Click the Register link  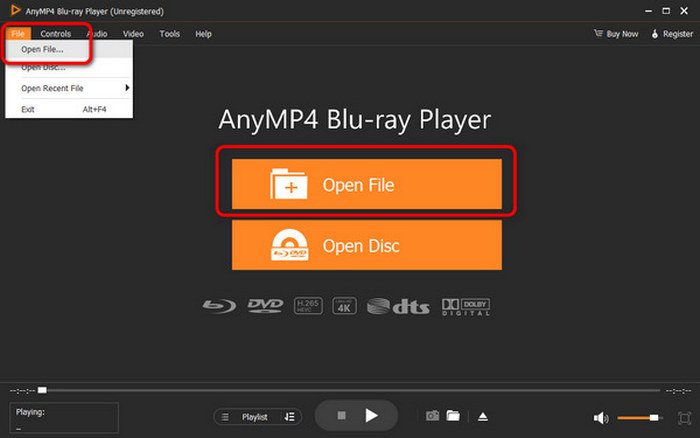[x=672, y=34]
